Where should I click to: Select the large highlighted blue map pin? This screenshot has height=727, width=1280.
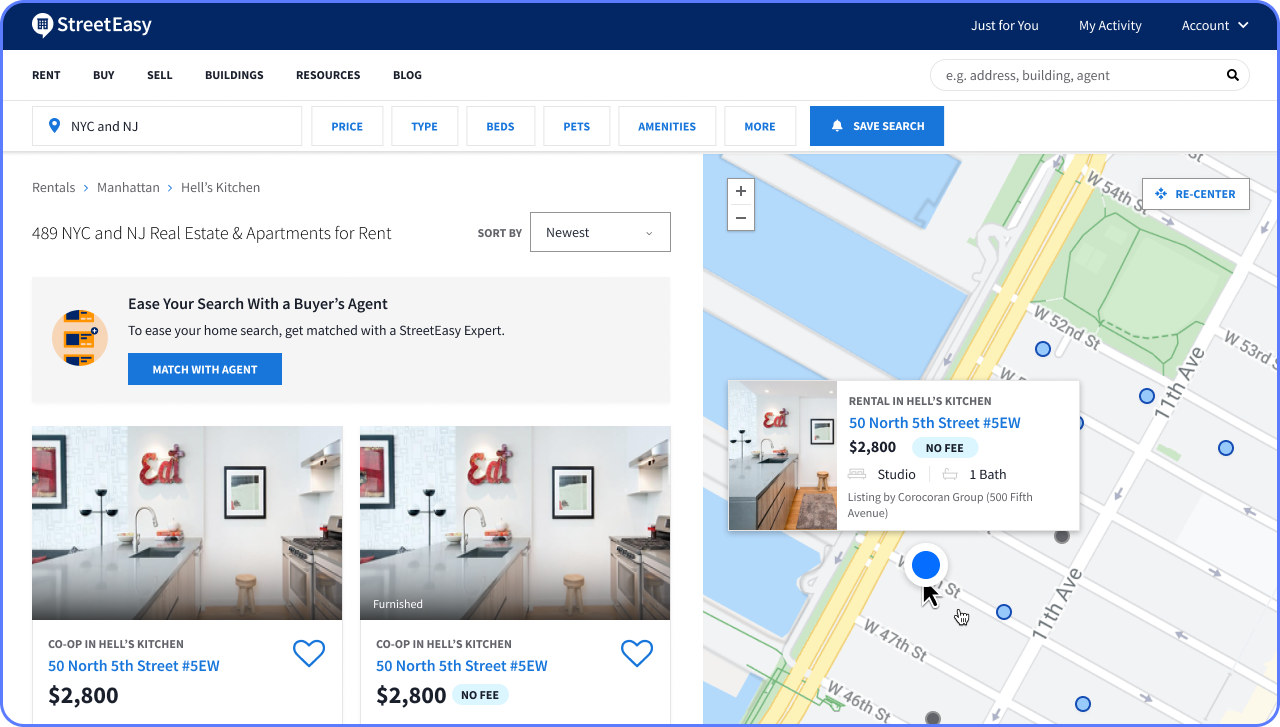click(x=926, y=565)
